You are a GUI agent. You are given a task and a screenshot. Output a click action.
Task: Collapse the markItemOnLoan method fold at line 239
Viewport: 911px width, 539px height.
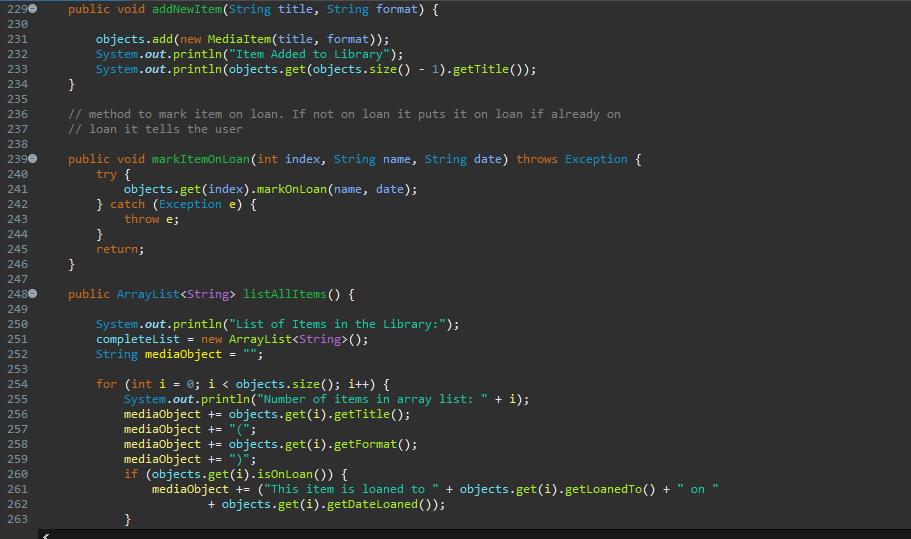(x=33, y=159)
